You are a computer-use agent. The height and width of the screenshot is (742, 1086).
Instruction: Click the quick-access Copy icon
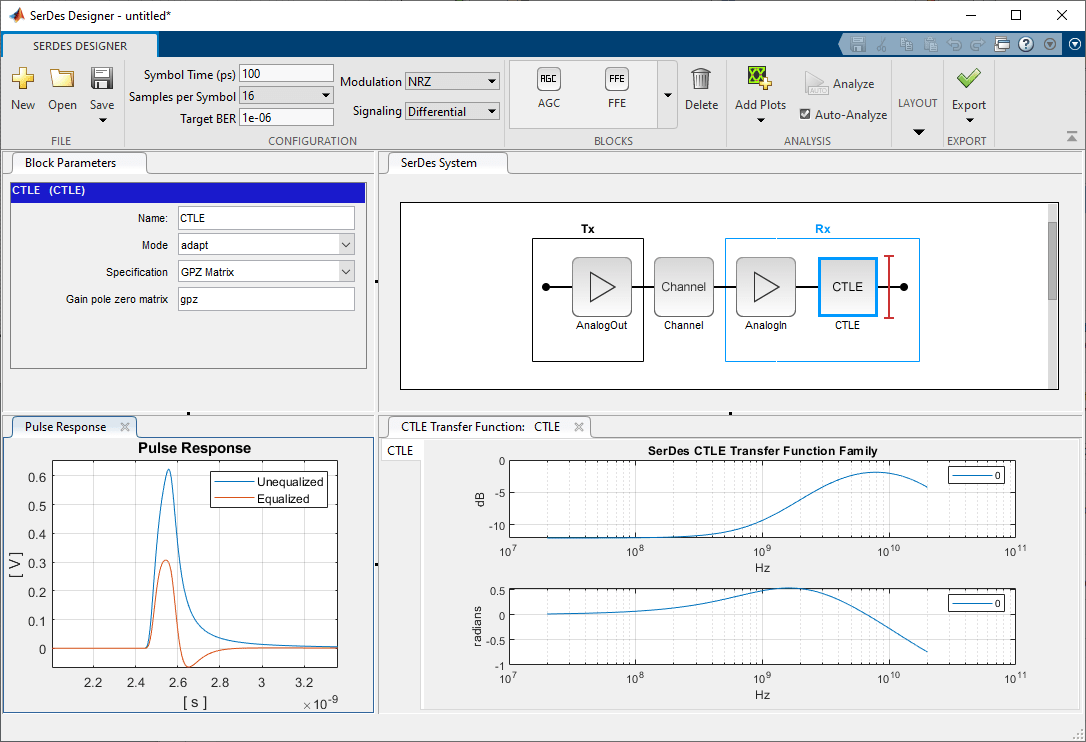(x=906, y=44)
